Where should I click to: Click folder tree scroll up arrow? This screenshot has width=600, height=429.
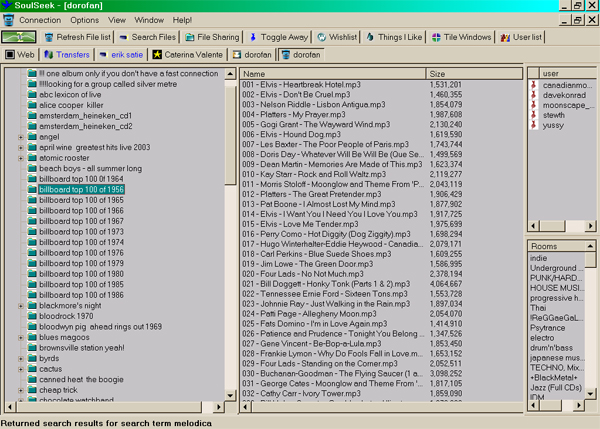(230, 73)
